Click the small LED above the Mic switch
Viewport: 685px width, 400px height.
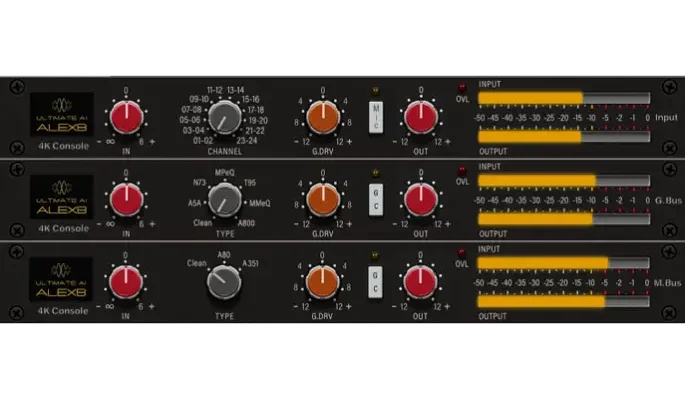(x=376, y=89)
